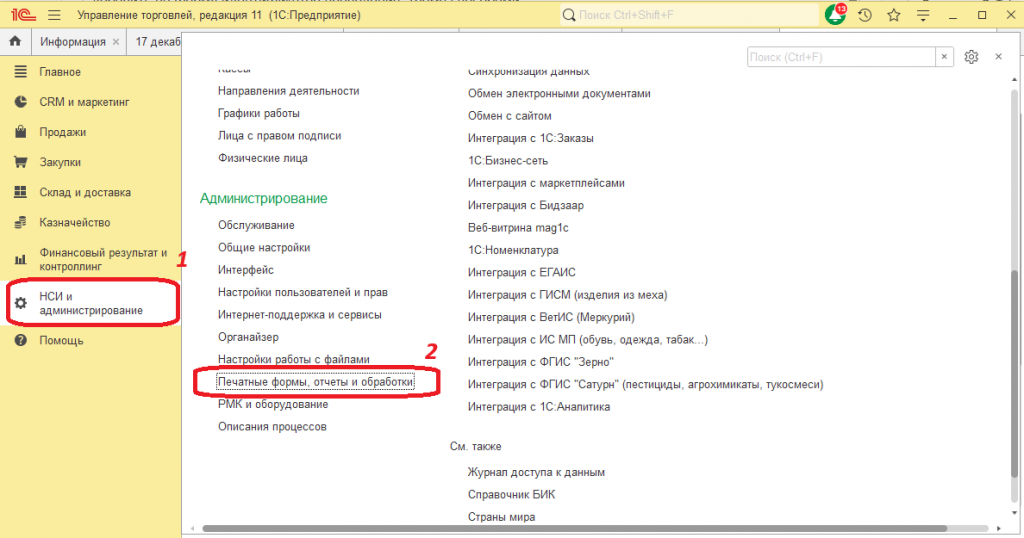Open Интеграция с ЕГАИС
Screen dimensions: 1024x538
pos(521,272)
